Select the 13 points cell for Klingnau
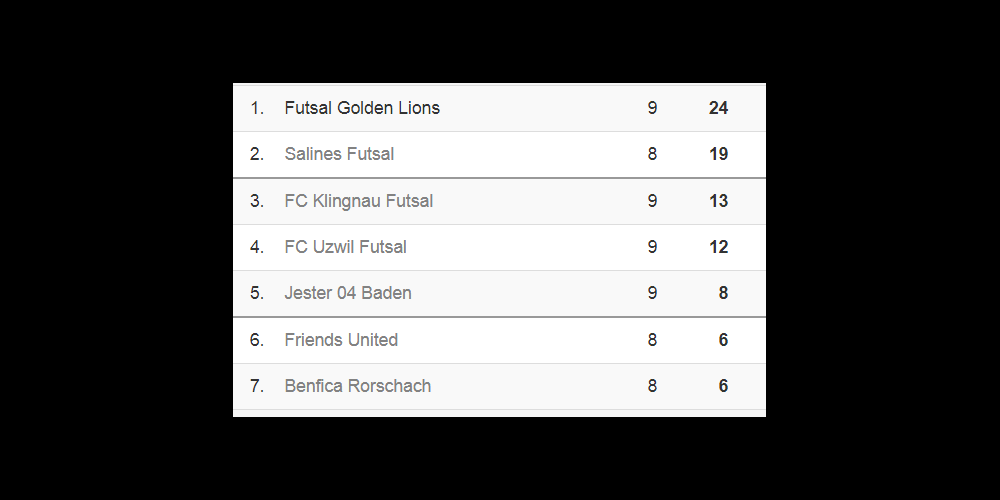 click(x=718, y=201)
